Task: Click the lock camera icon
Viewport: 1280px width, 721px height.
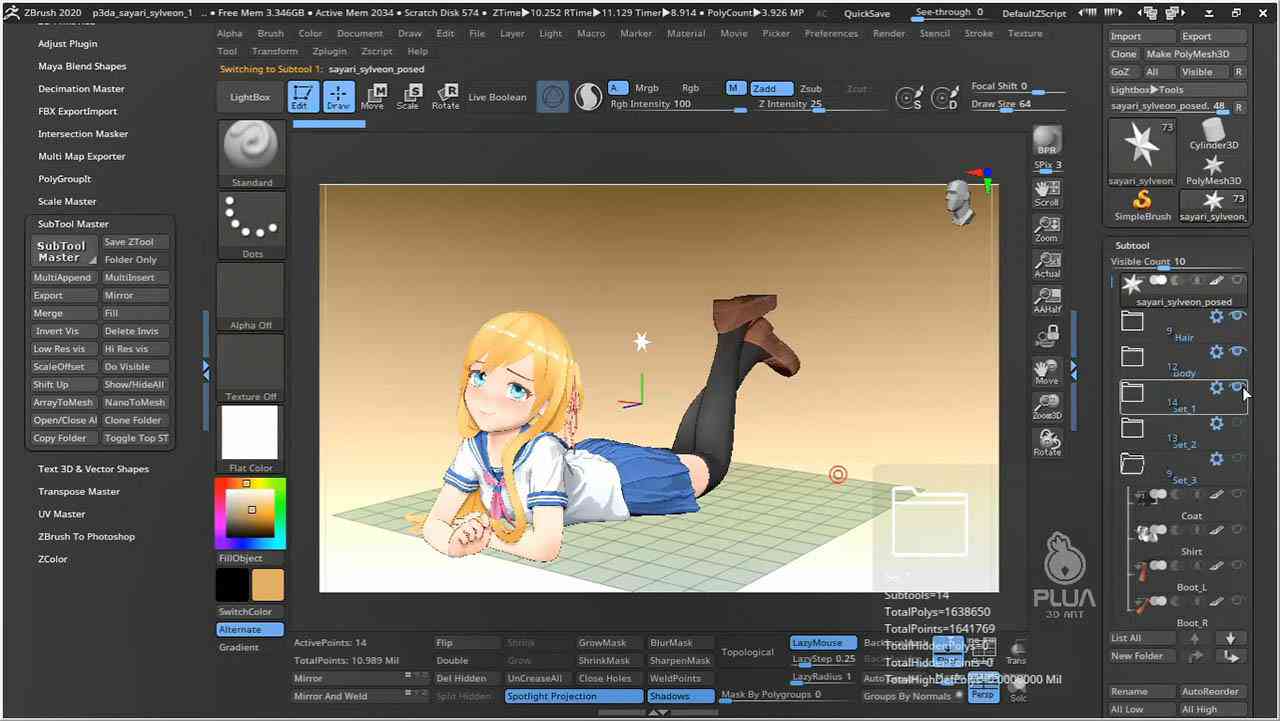Action: (1047, 336)
